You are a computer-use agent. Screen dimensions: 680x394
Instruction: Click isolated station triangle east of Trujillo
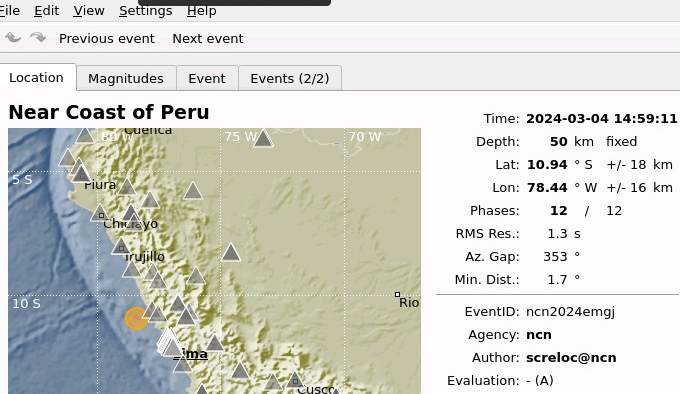(231, 252)
